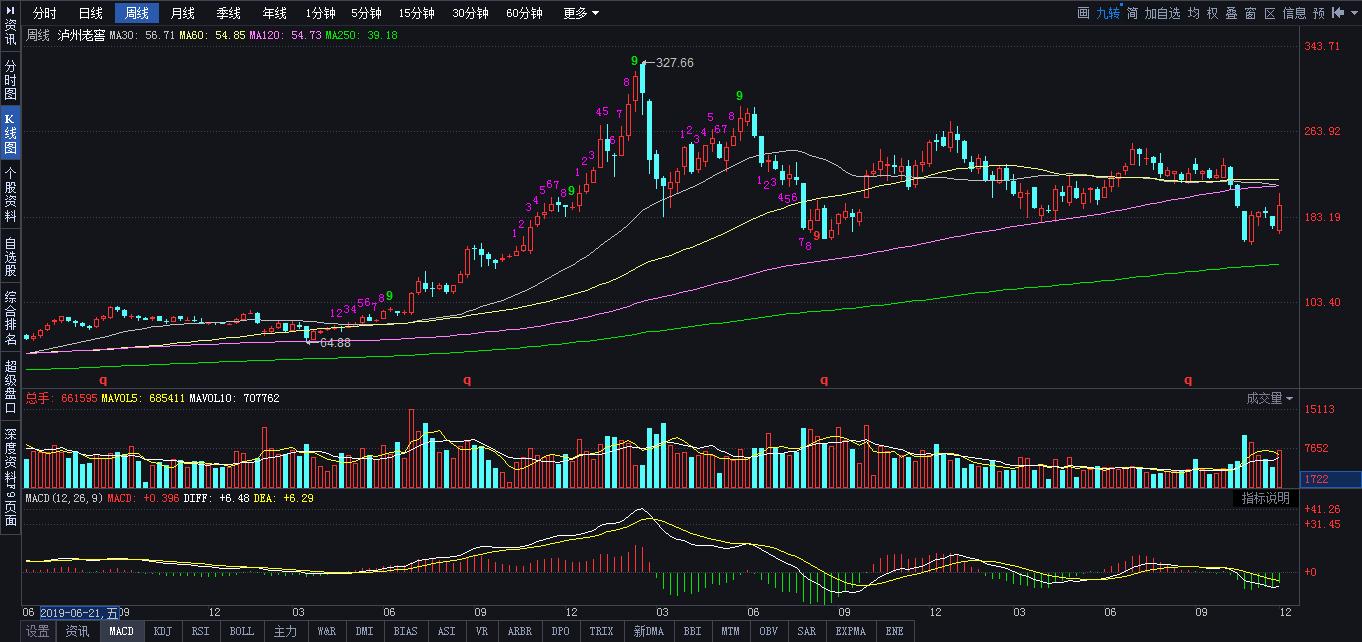Click the collapse-panel arrow icon at top right
1362x642 pixels.
[1336, 13]
